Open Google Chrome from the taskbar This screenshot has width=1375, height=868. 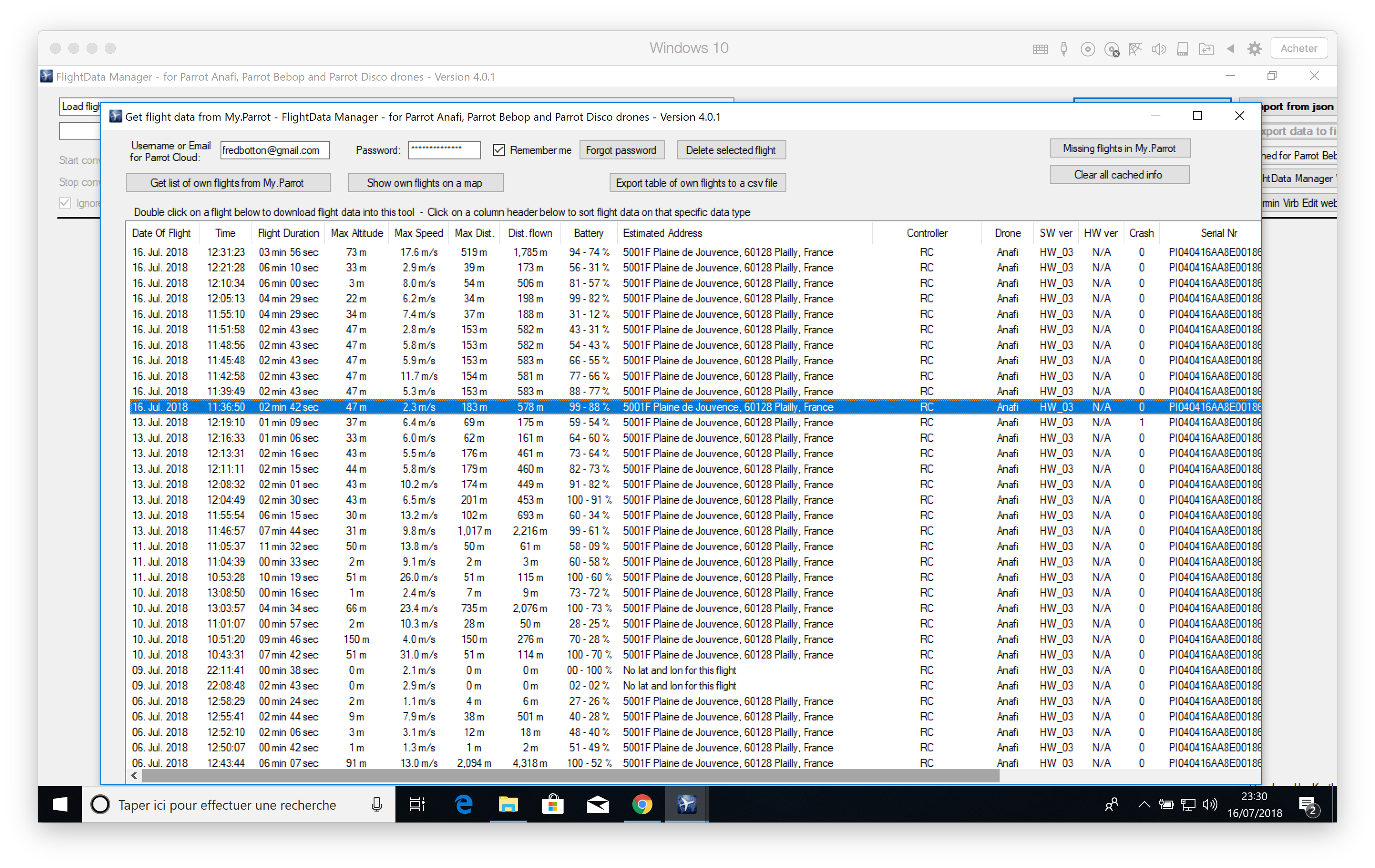(642, 804)
